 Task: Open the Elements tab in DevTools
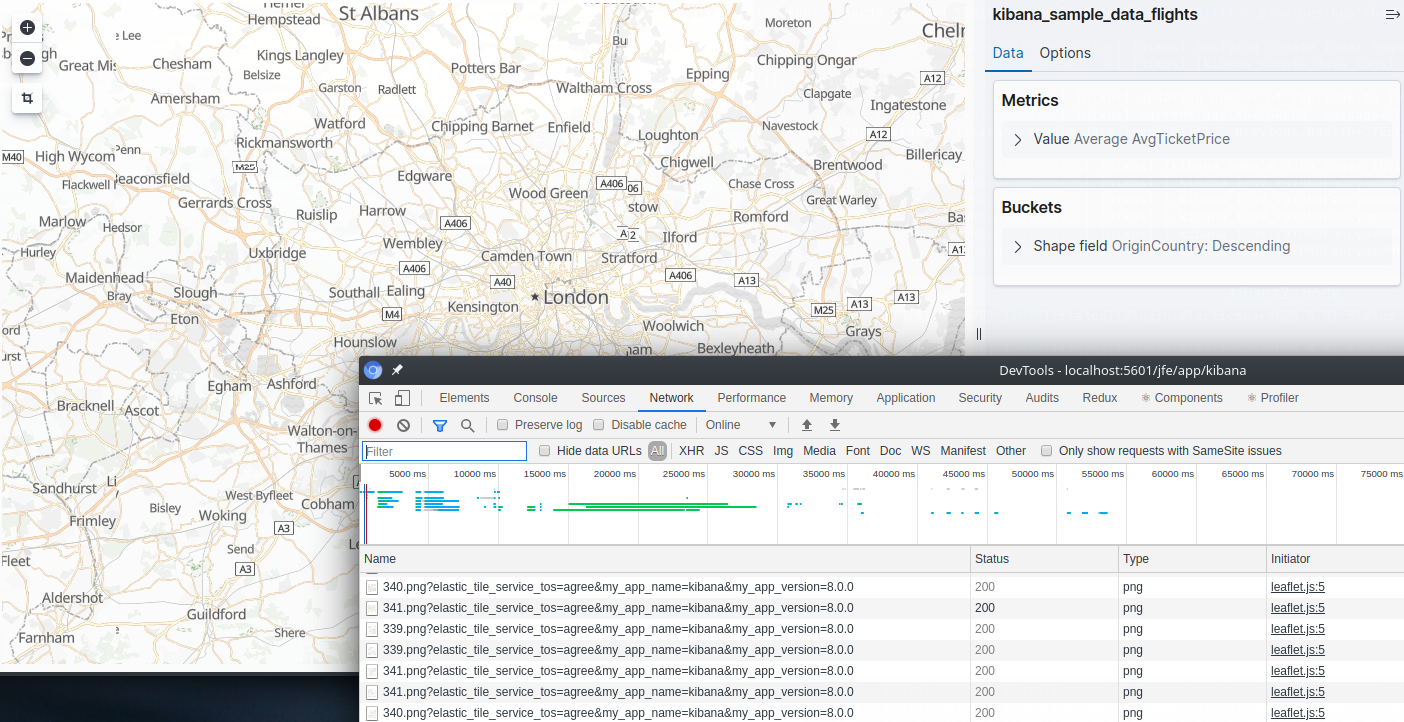point(464,398)
